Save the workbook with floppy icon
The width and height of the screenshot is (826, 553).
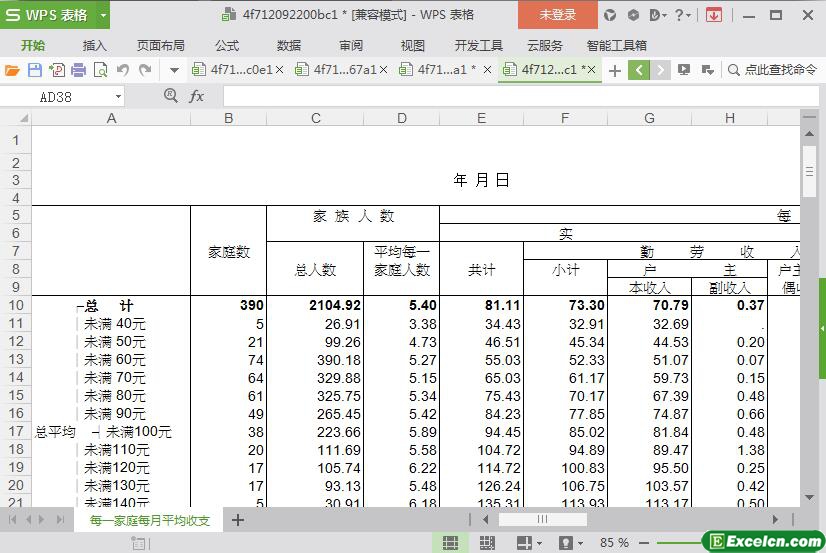[x=35, y=70]
